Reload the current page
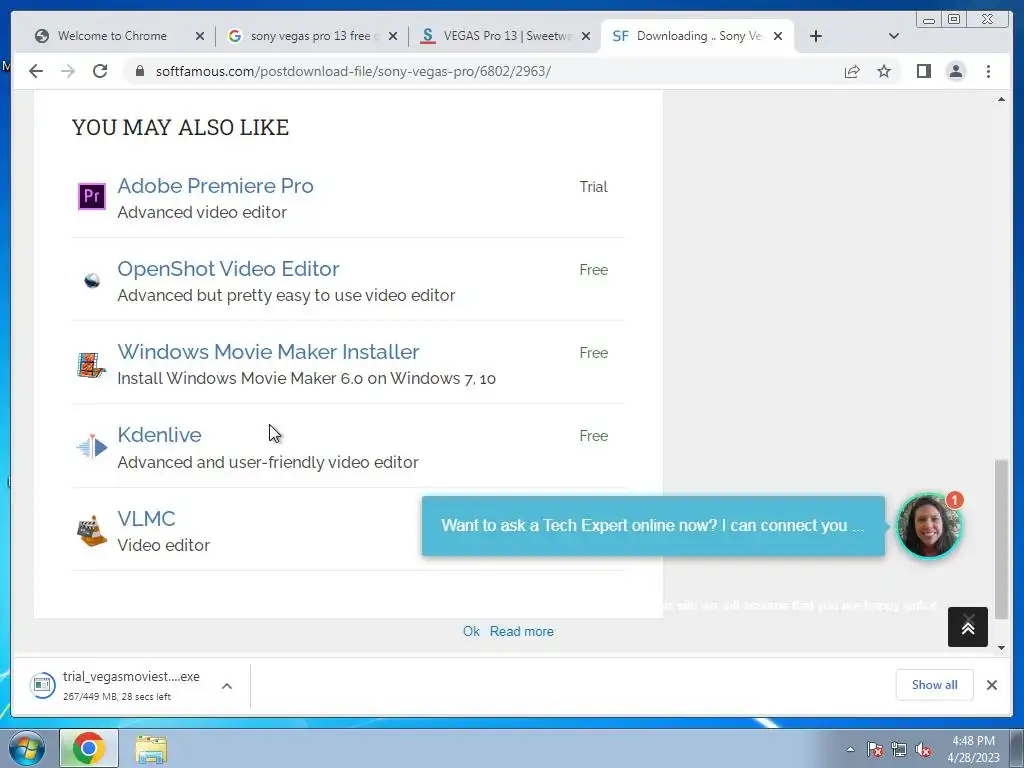Viewport: 1024px width, 768px height. [100, 71]
